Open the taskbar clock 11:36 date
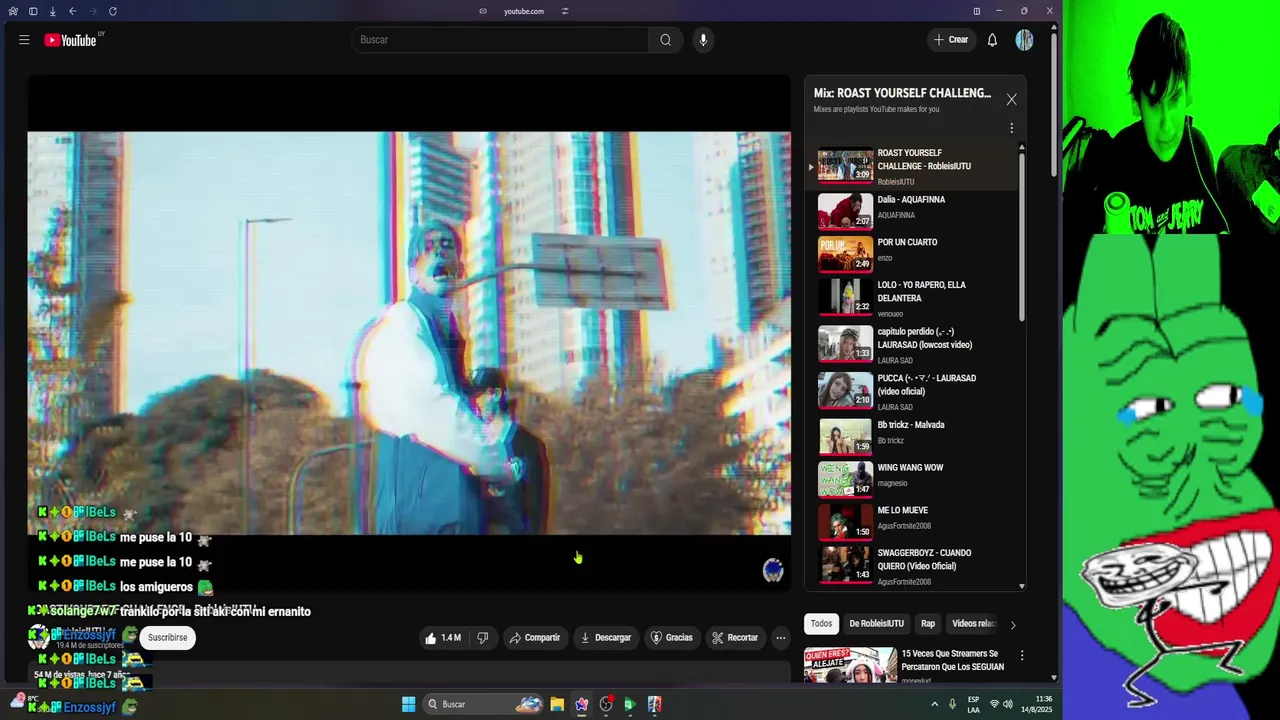Image resolution: width=1280 pixels, height=720 pixels. click(x=1036, y=704)
